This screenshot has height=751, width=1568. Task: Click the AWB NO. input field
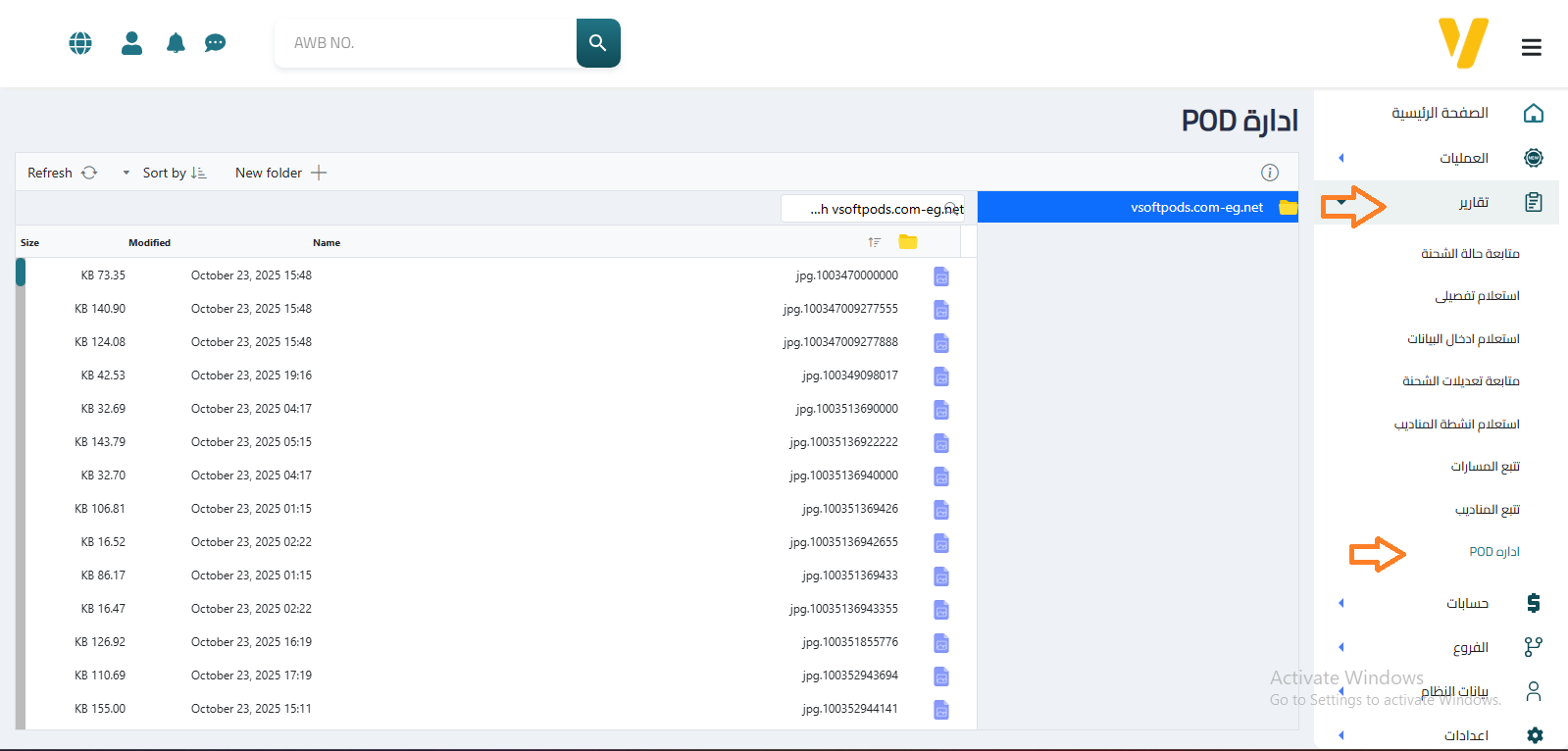[426, 43]
